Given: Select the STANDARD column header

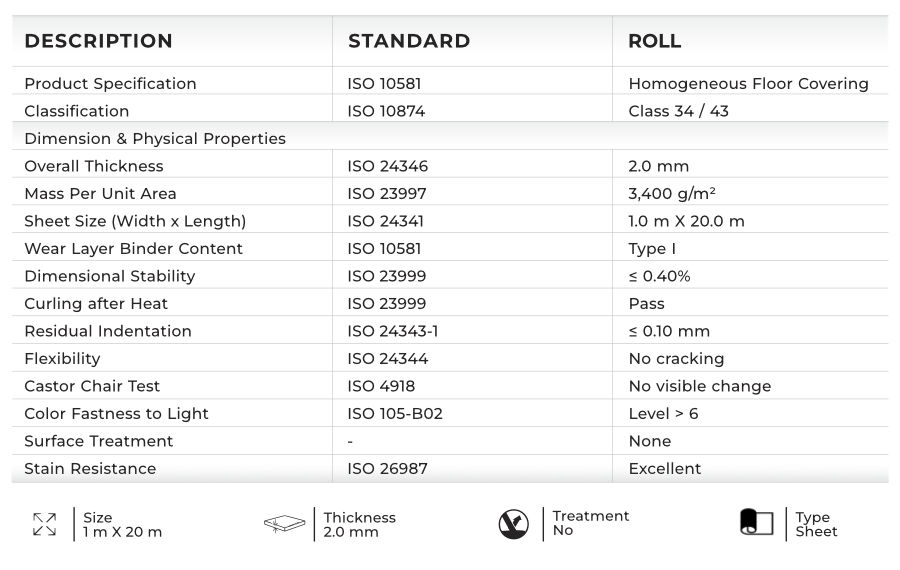Looking at the screenshot, I should coord(409,41).
